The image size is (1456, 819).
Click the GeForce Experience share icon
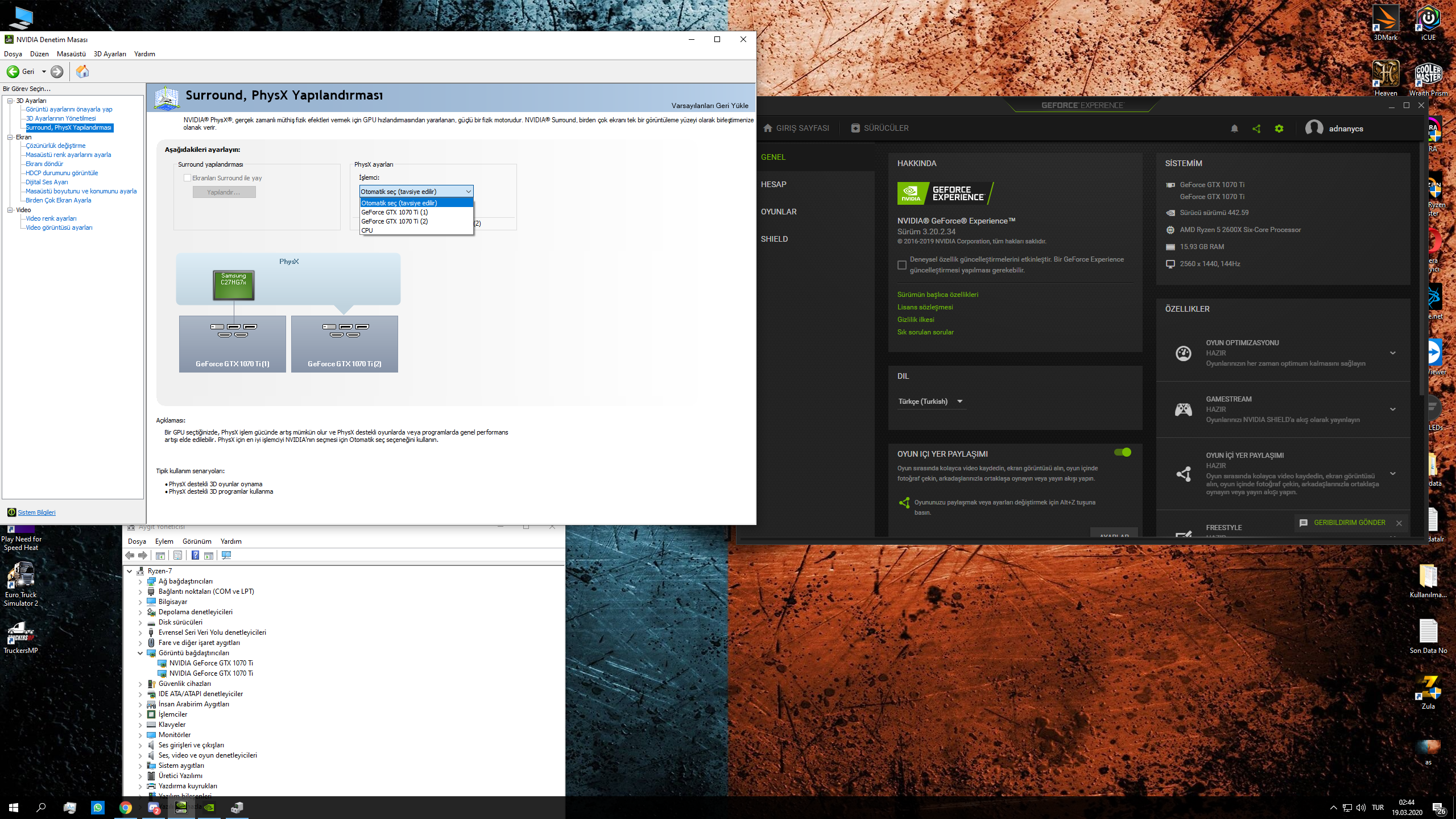click(1256, 129)
